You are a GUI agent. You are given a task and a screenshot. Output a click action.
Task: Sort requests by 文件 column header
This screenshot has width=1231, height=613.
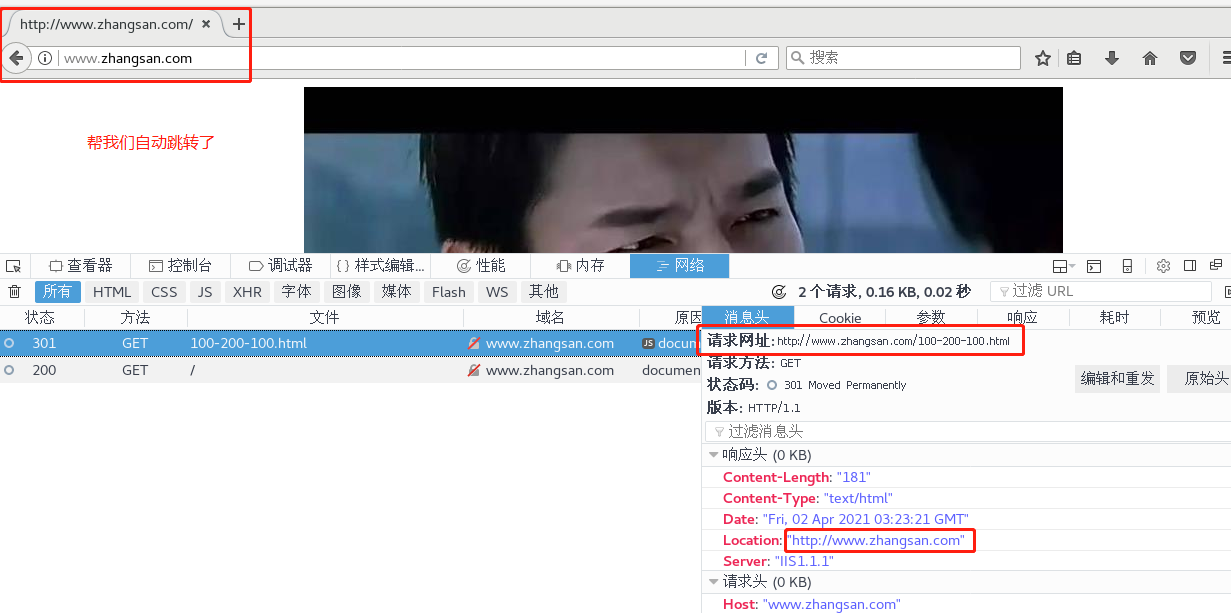(x=324, y=317)
